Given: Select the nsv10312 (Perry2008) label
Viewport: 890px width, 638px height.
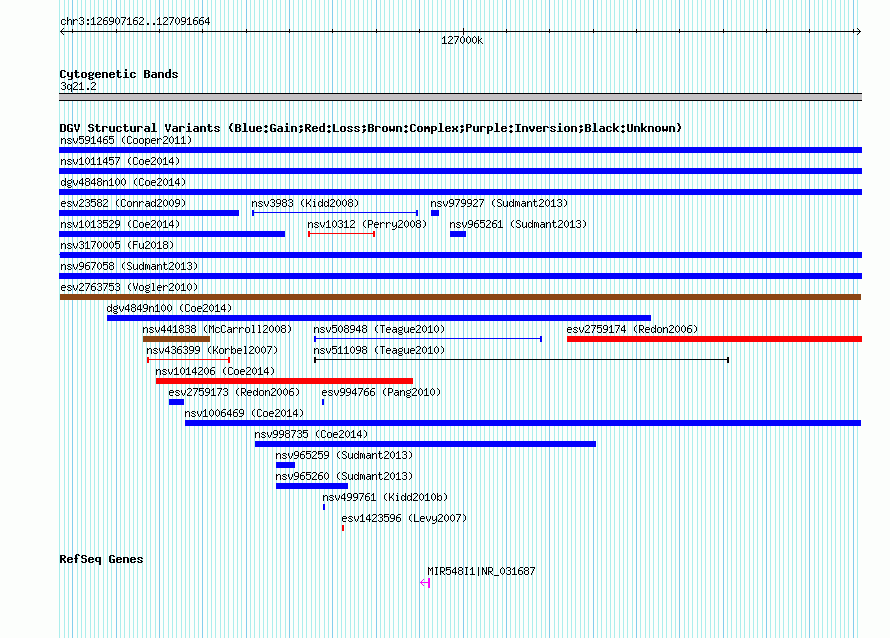Looking at the screenshot, I should coord(367,224).
